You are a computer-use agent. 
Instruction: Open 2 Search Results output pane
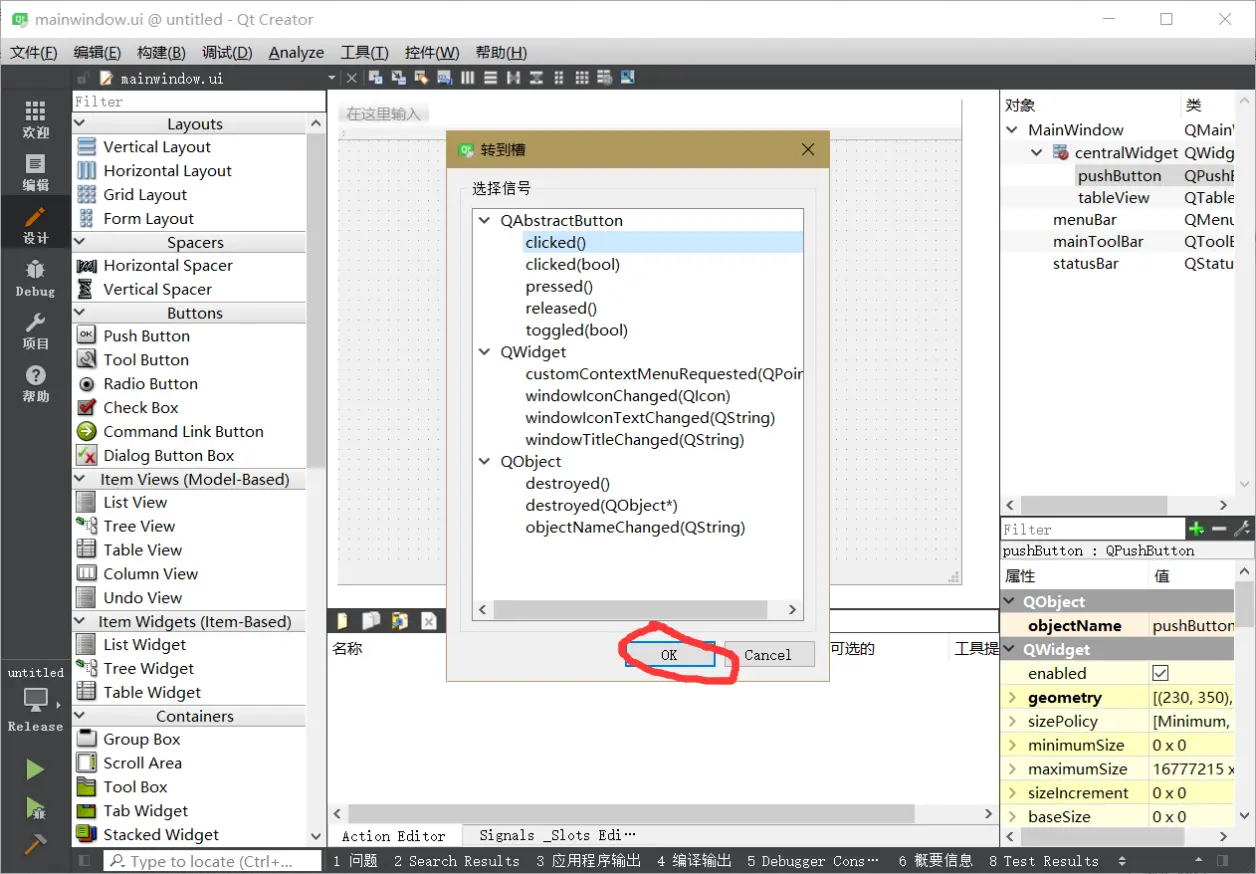click(x=456, y=860)
